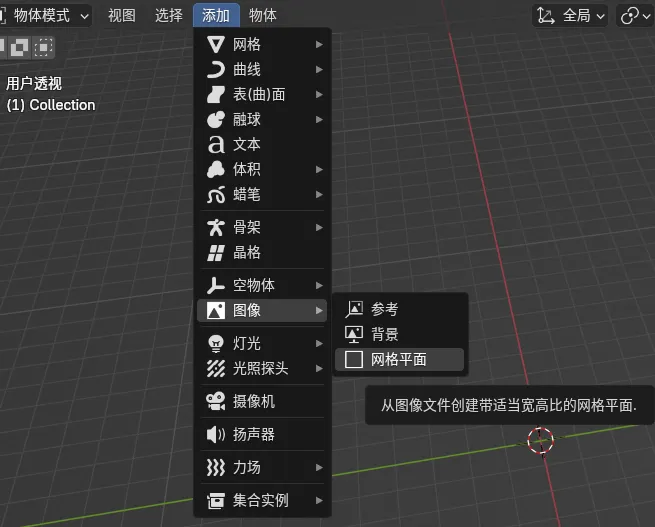Image resolution: width=655 pixels, height=527 pixels.
Task: Expand the 体积 submenu arrow
Action: [319, 169]
